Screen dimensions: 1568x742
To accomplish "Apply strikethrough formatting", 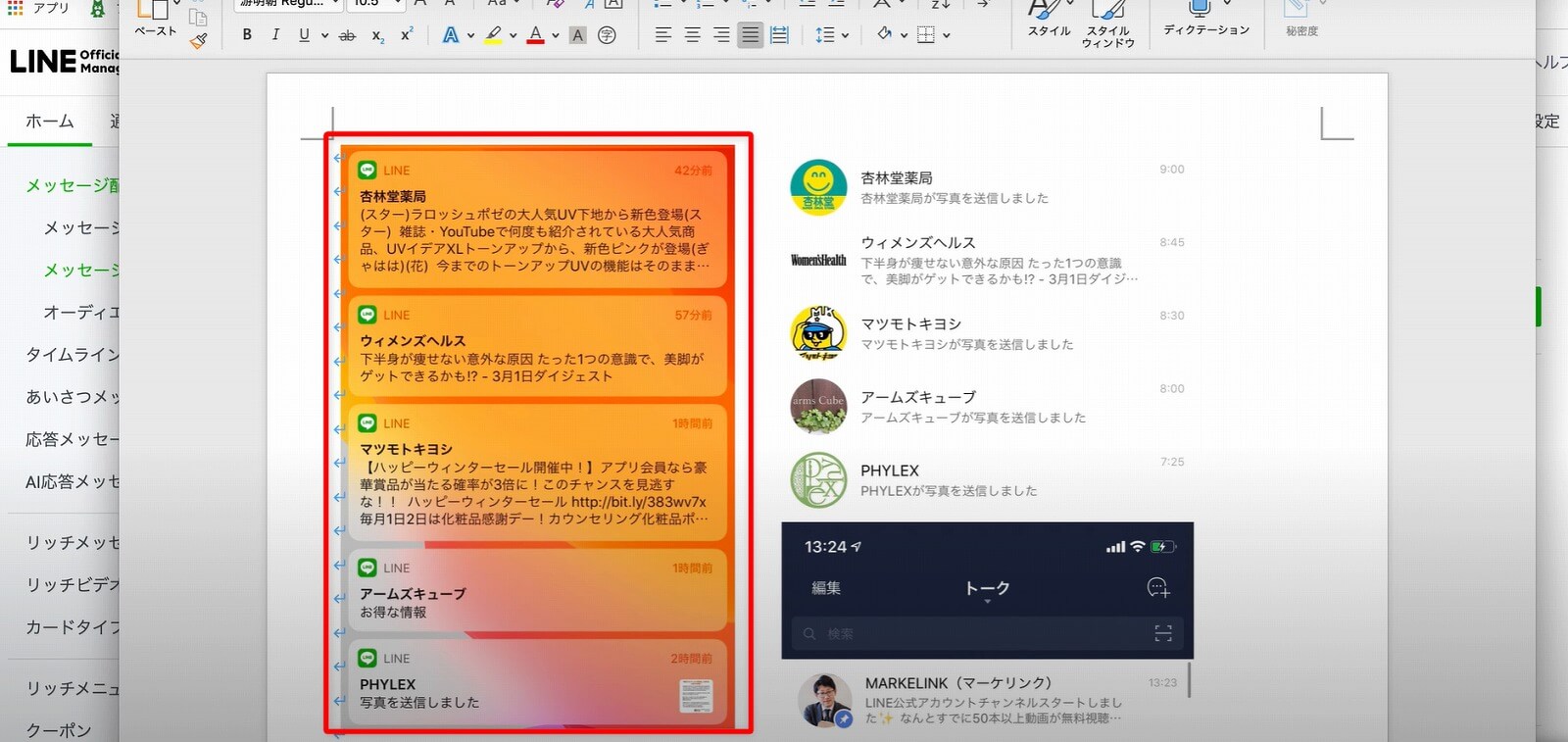I will [x=347, y=35].
